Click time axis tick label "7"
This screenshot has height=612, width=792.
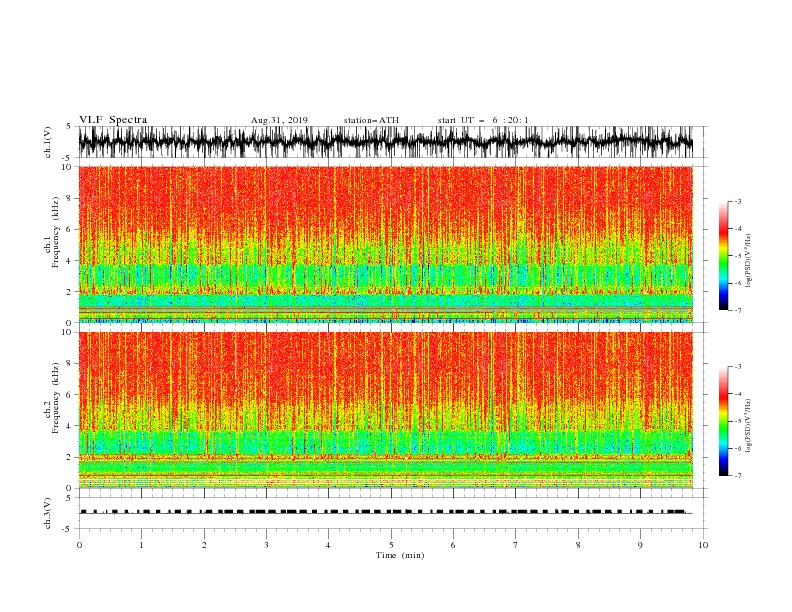[x=516, y=545]
